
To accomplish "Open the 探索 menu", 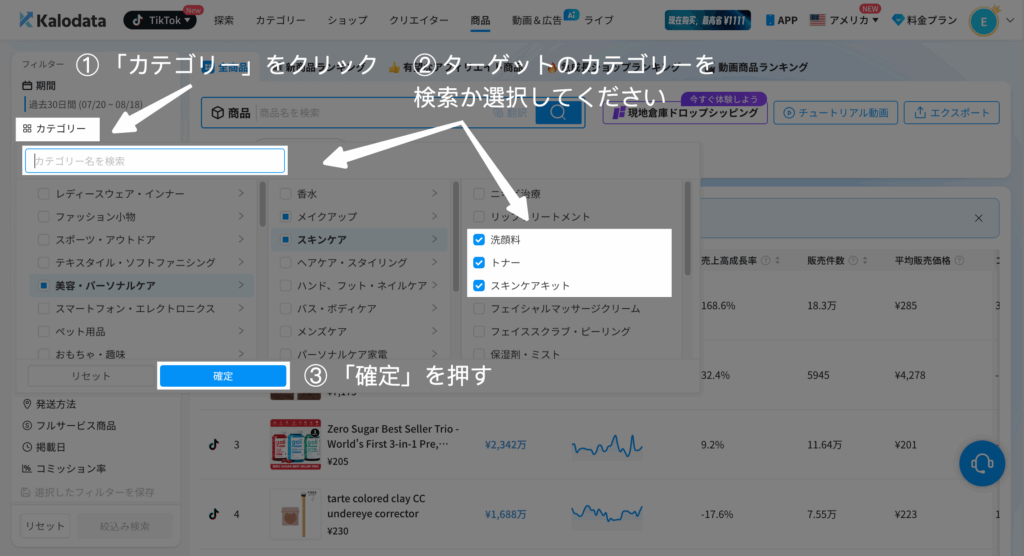I will [x=223, y=20].
